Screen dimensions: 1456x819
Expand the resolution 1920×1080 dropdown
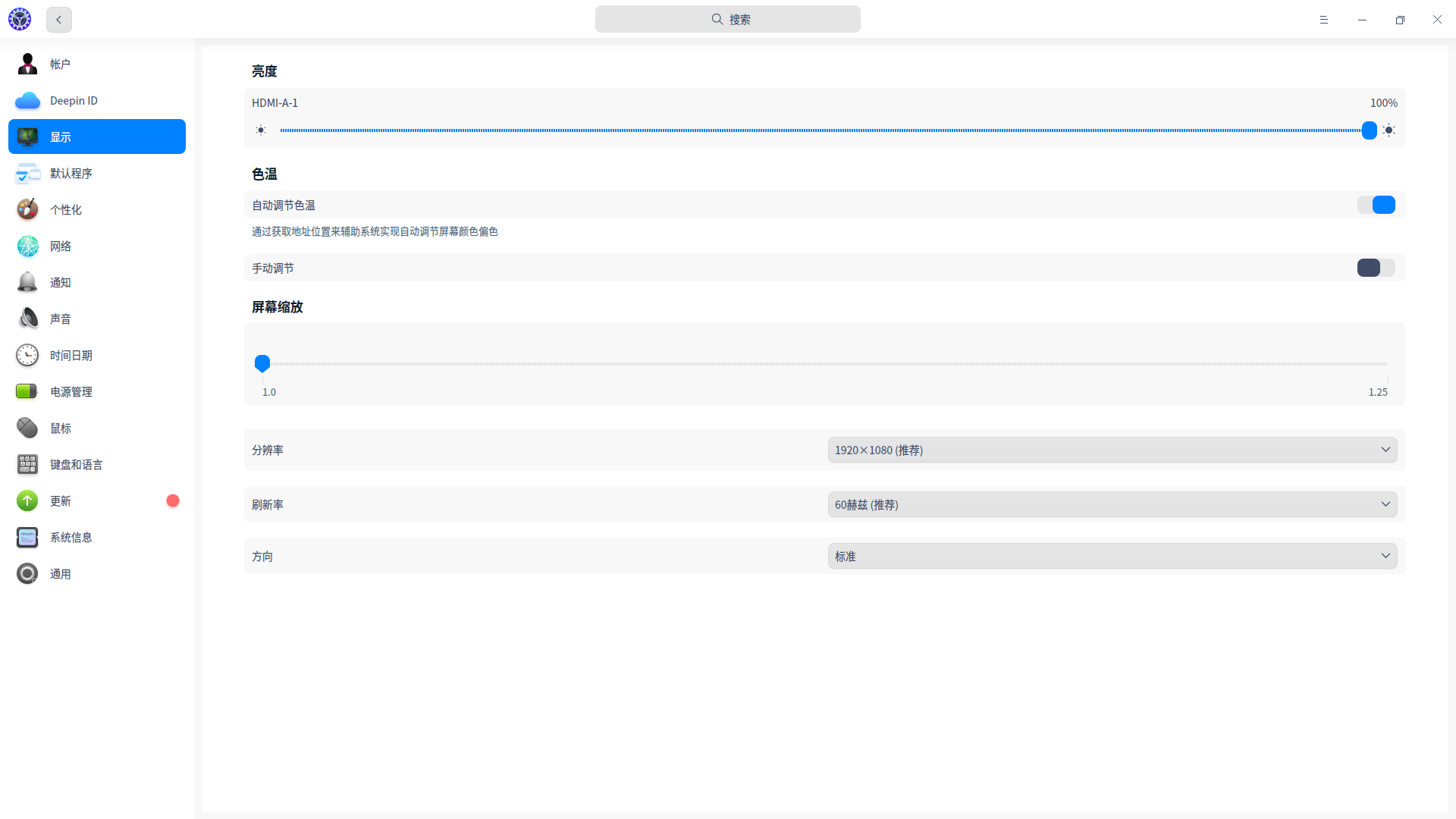1112,450
